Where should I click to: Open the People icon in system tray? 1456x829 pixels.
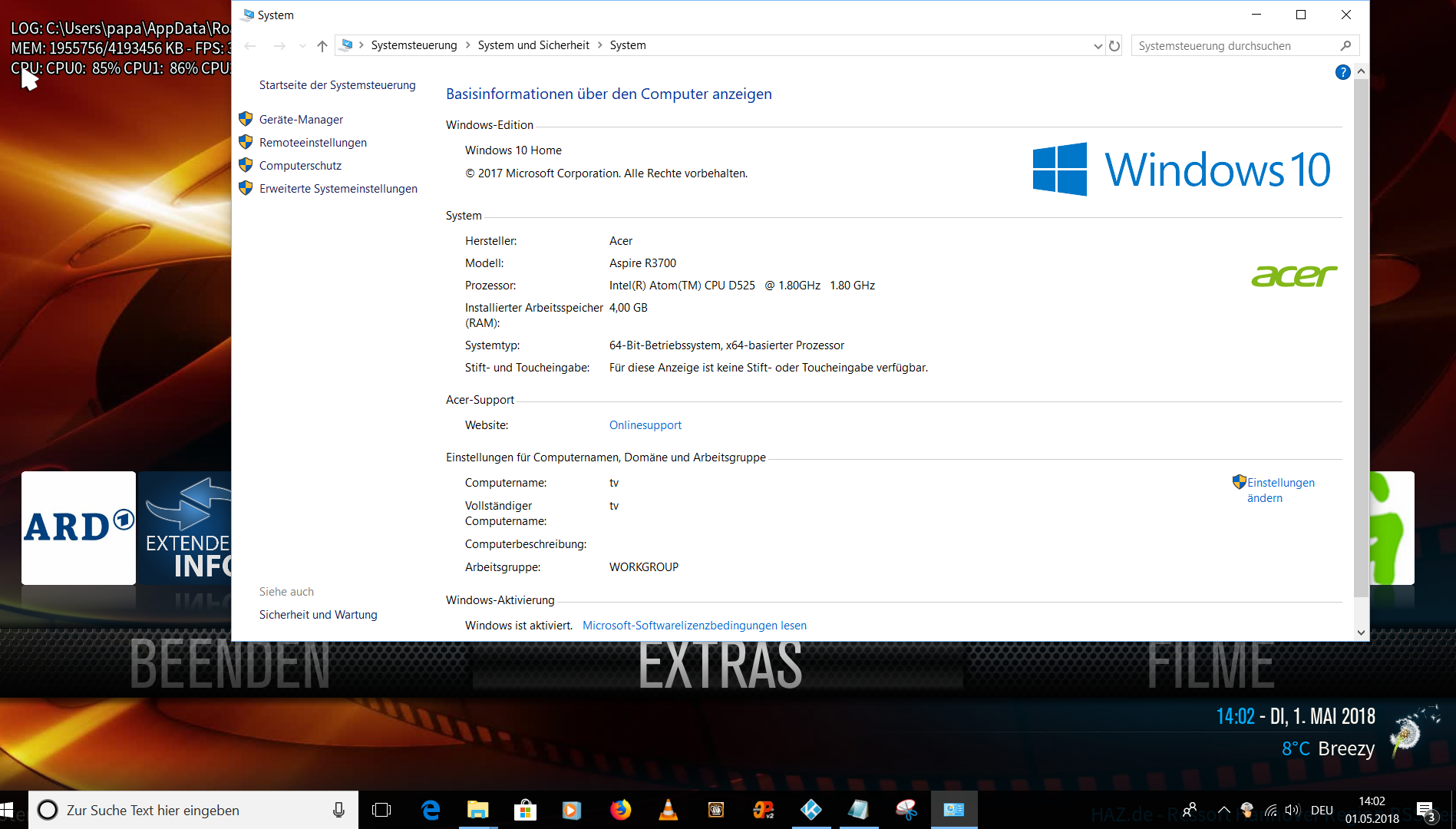(x=1190, y=810)
